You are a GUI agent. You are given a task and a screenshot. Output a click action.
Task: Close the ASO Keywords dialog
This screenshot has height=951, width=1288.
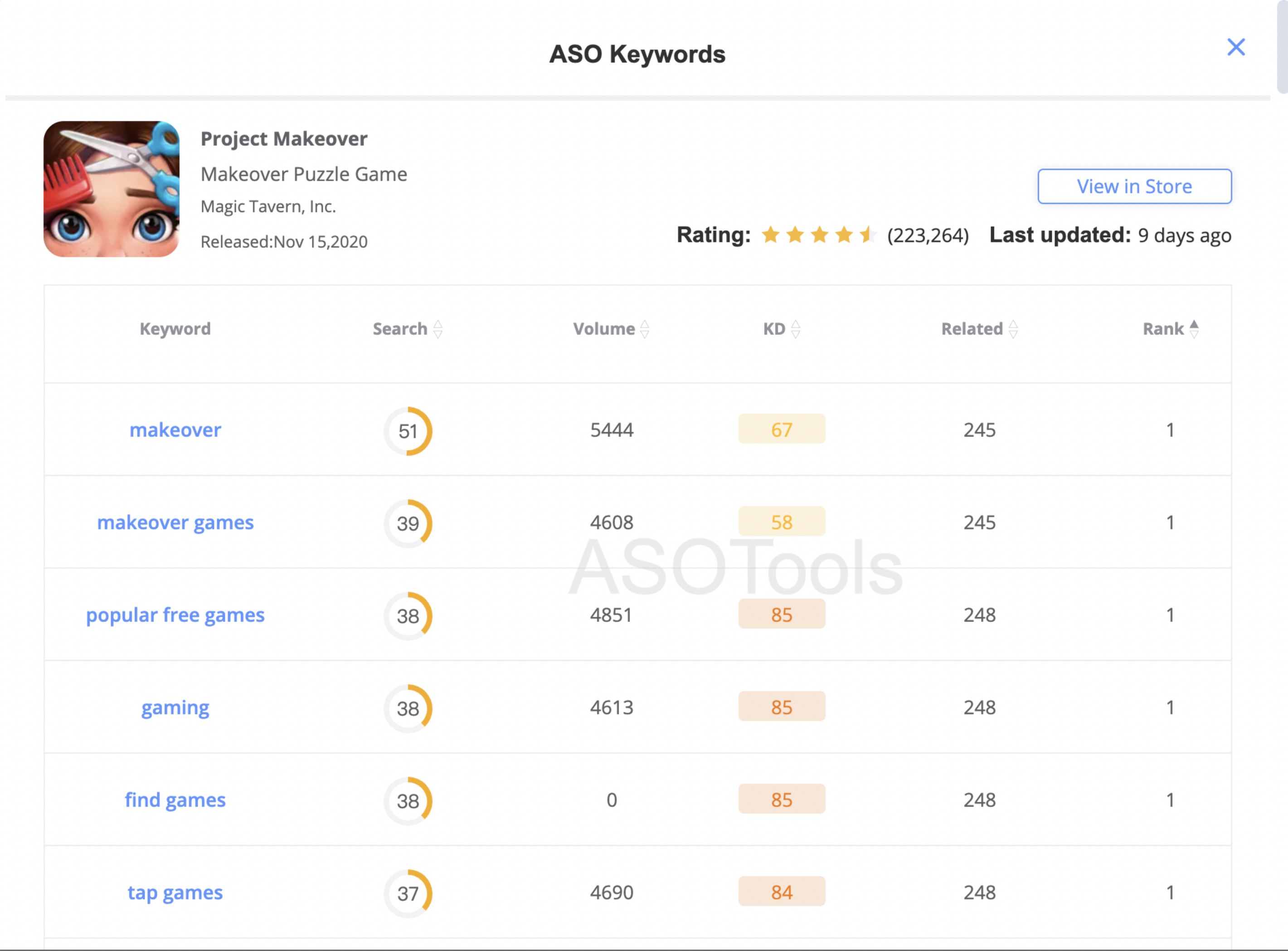pyautogui.click(x=1235, y=47)
